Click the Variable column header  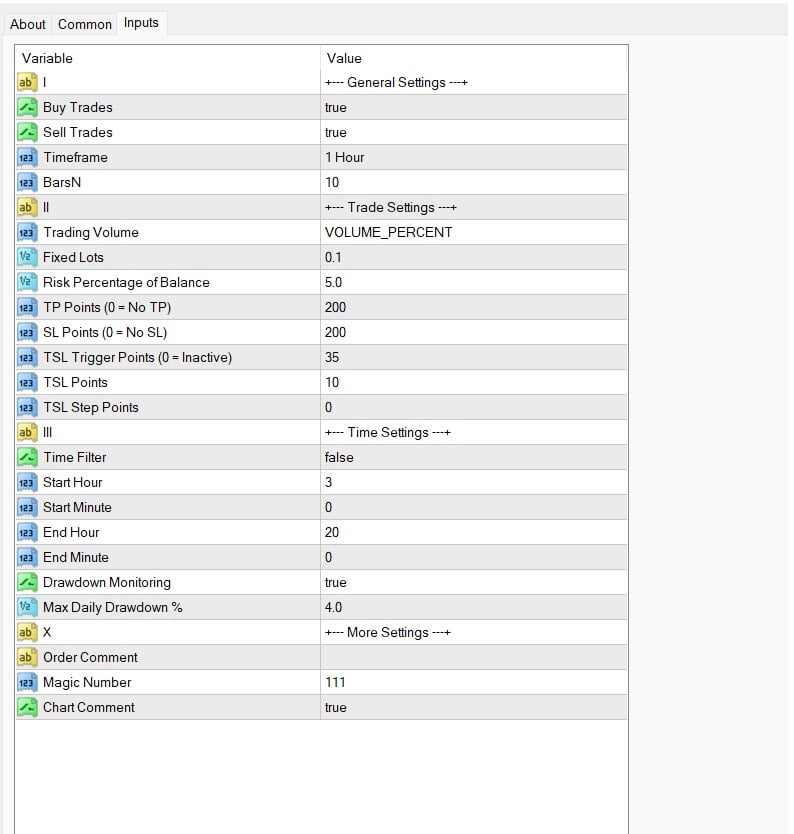click(x=47, y=58)
